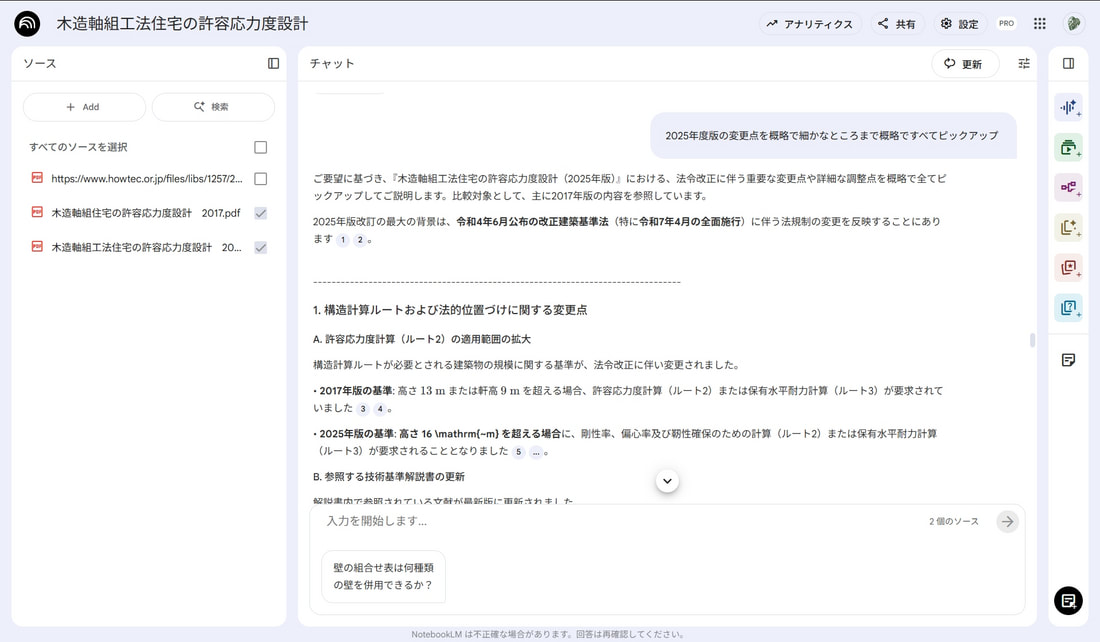The image size is (1100, 642).
Task: Toggle すべてのソースを選択 checkbox
Action: (260, 147)
